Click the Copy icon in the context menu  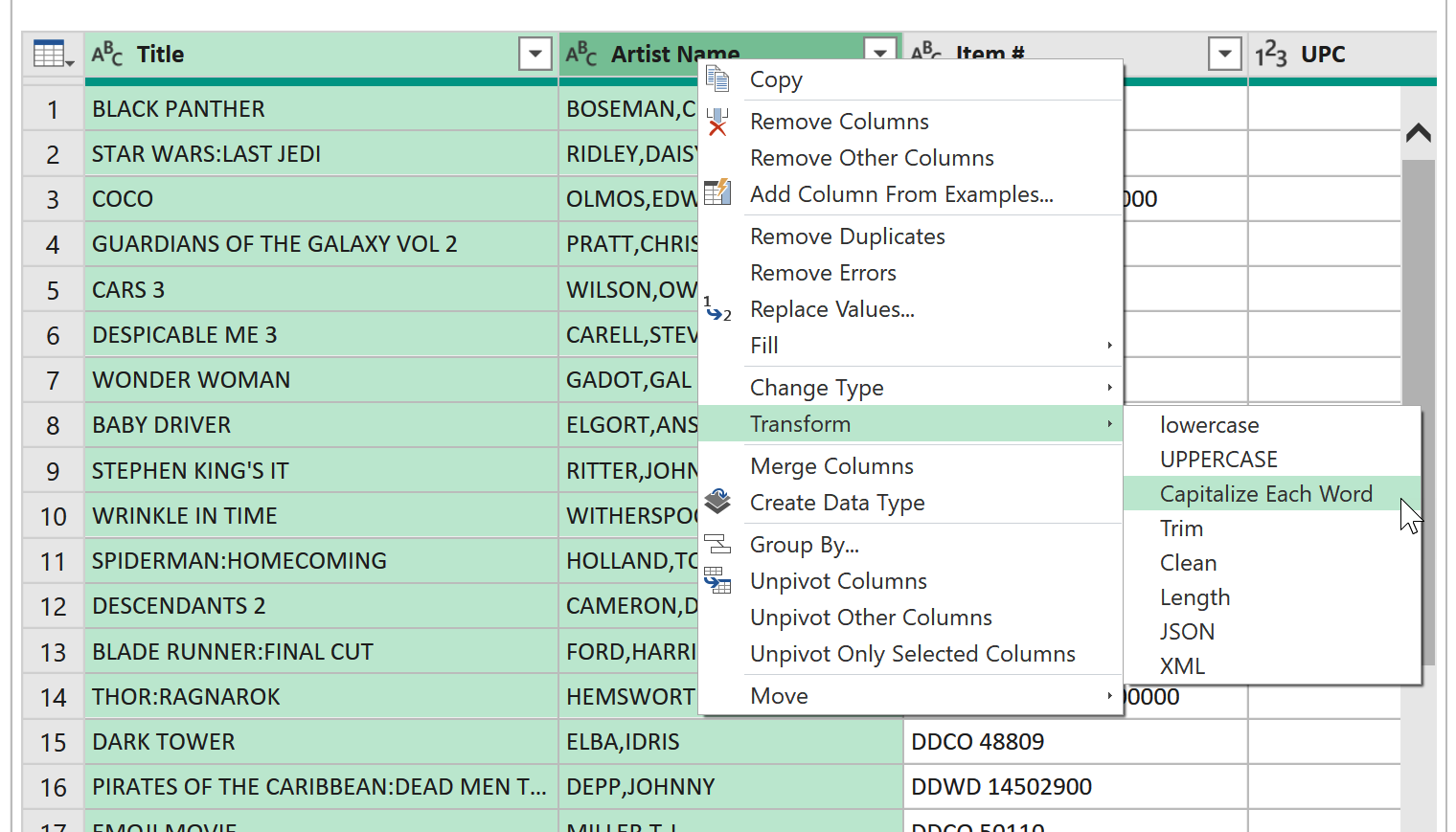tap(717, 79)
